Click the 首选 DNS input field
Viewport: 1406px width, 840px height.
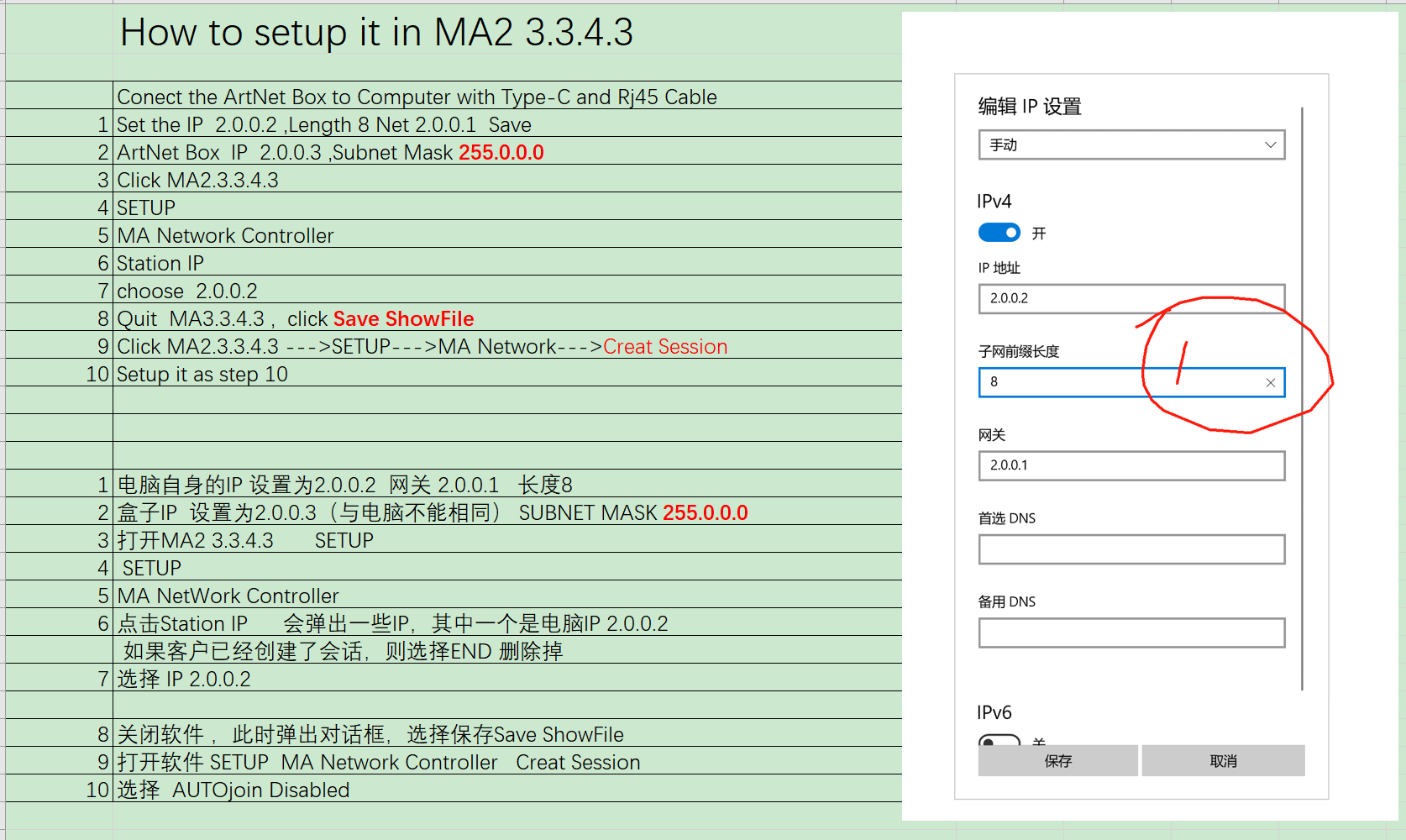coord(1131,549)
